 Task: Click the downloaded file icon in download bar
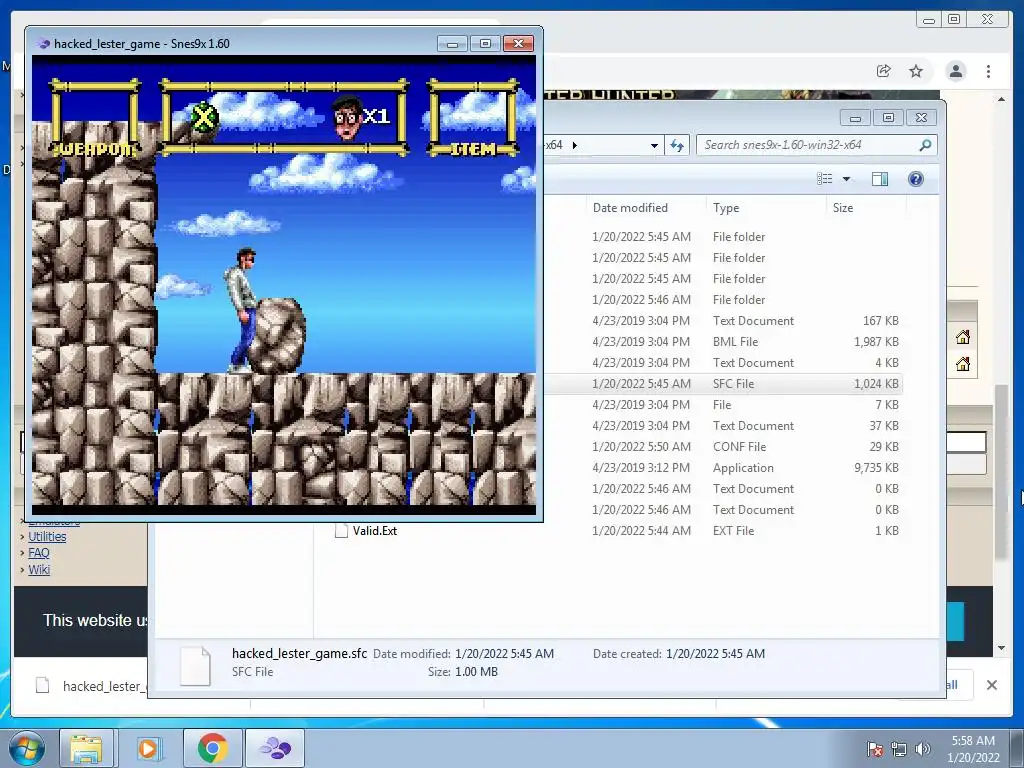coord(42,686)
